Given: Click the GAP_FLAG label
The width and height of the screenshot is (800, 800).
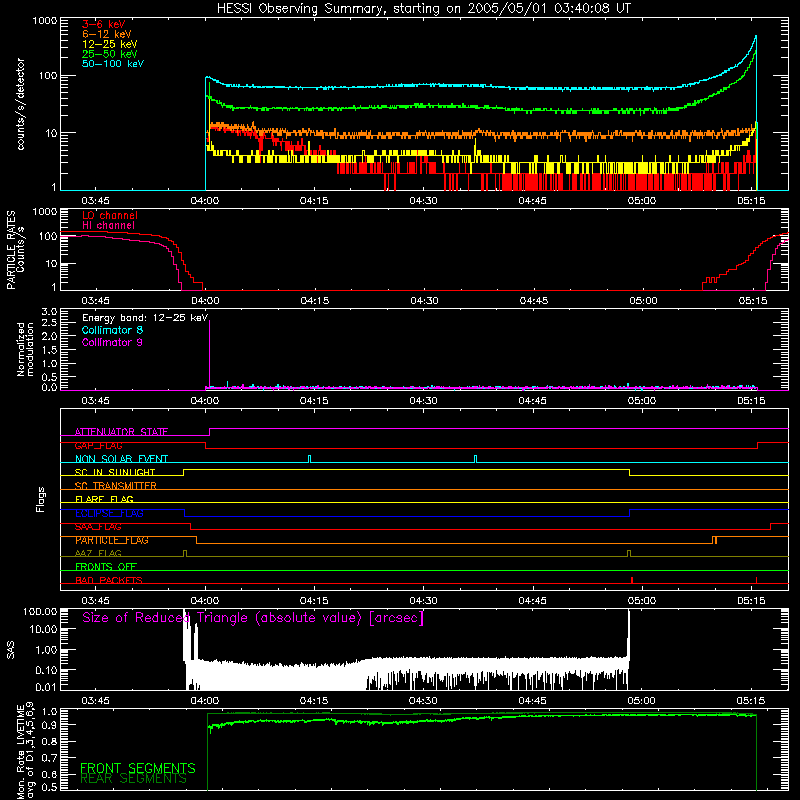Looking at the screenshot, I should pyautogui.click(x=98, y=445).
